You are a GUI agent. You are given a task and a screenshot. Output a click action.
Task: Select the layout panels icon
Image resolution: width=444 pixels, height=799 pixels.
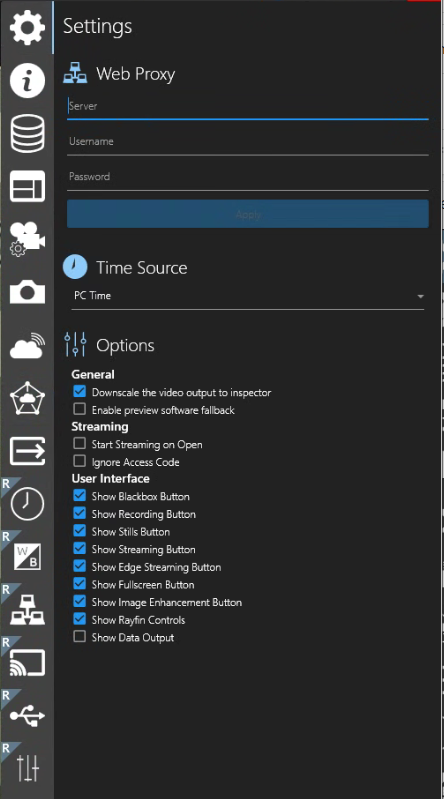(27, 186)
